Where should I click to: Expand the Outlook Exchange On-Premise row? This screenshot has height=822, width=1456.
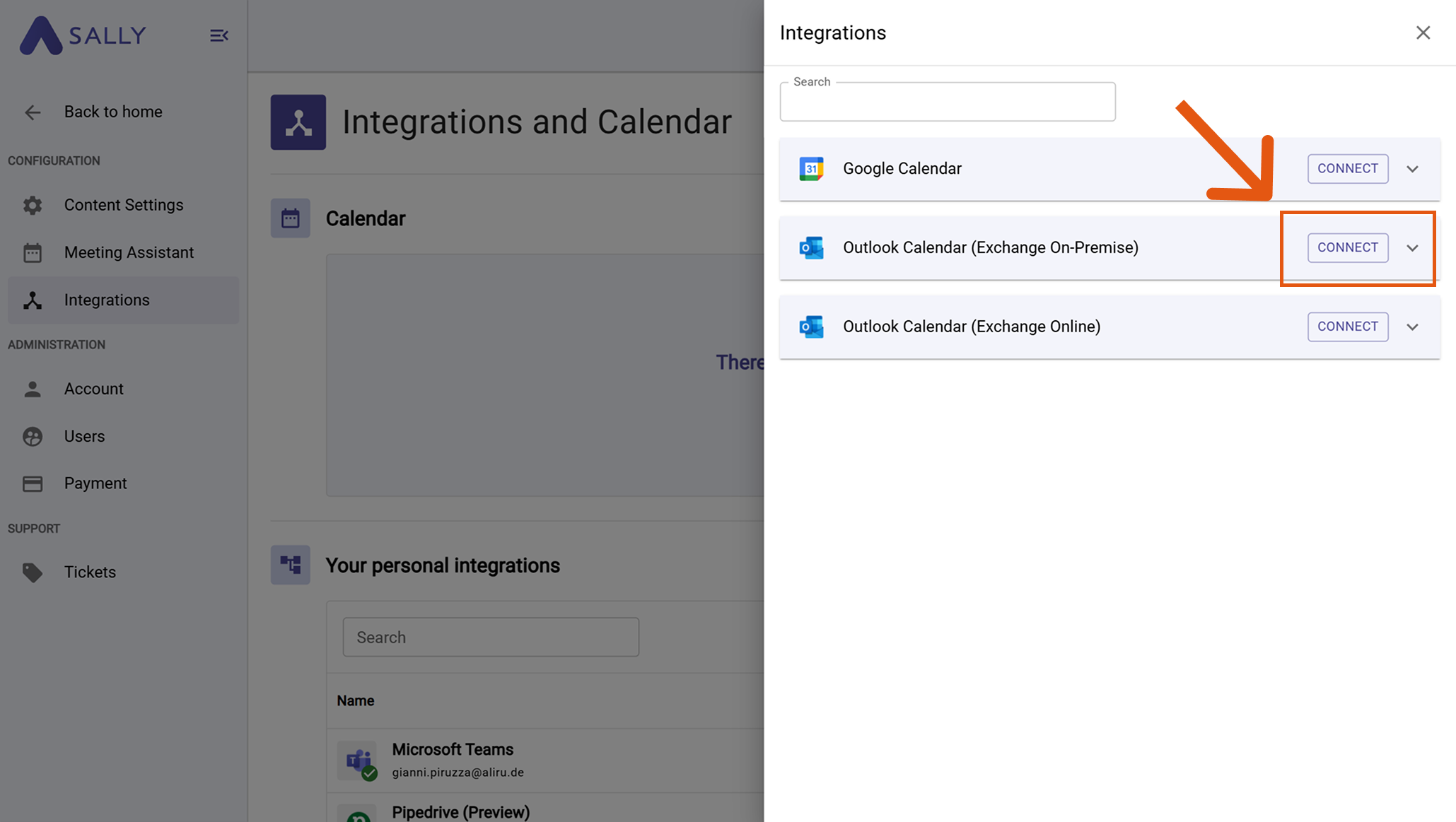[x=1412, y=248]
